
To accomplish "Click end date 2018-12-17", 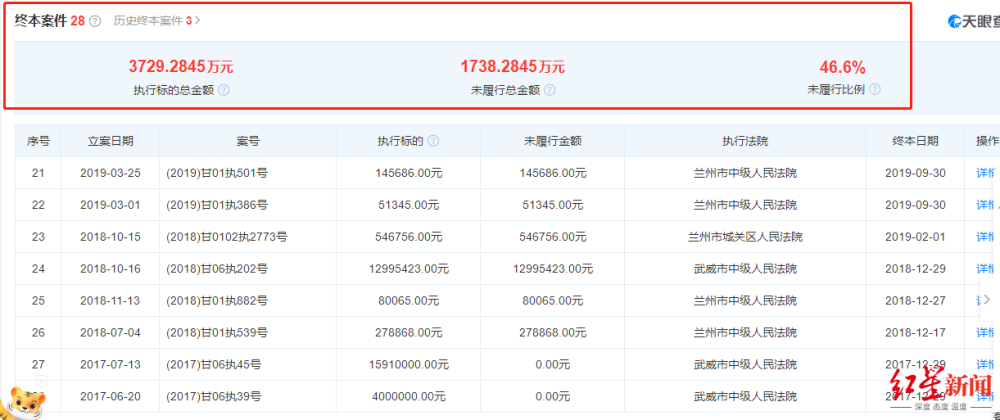I will (915, 332).
